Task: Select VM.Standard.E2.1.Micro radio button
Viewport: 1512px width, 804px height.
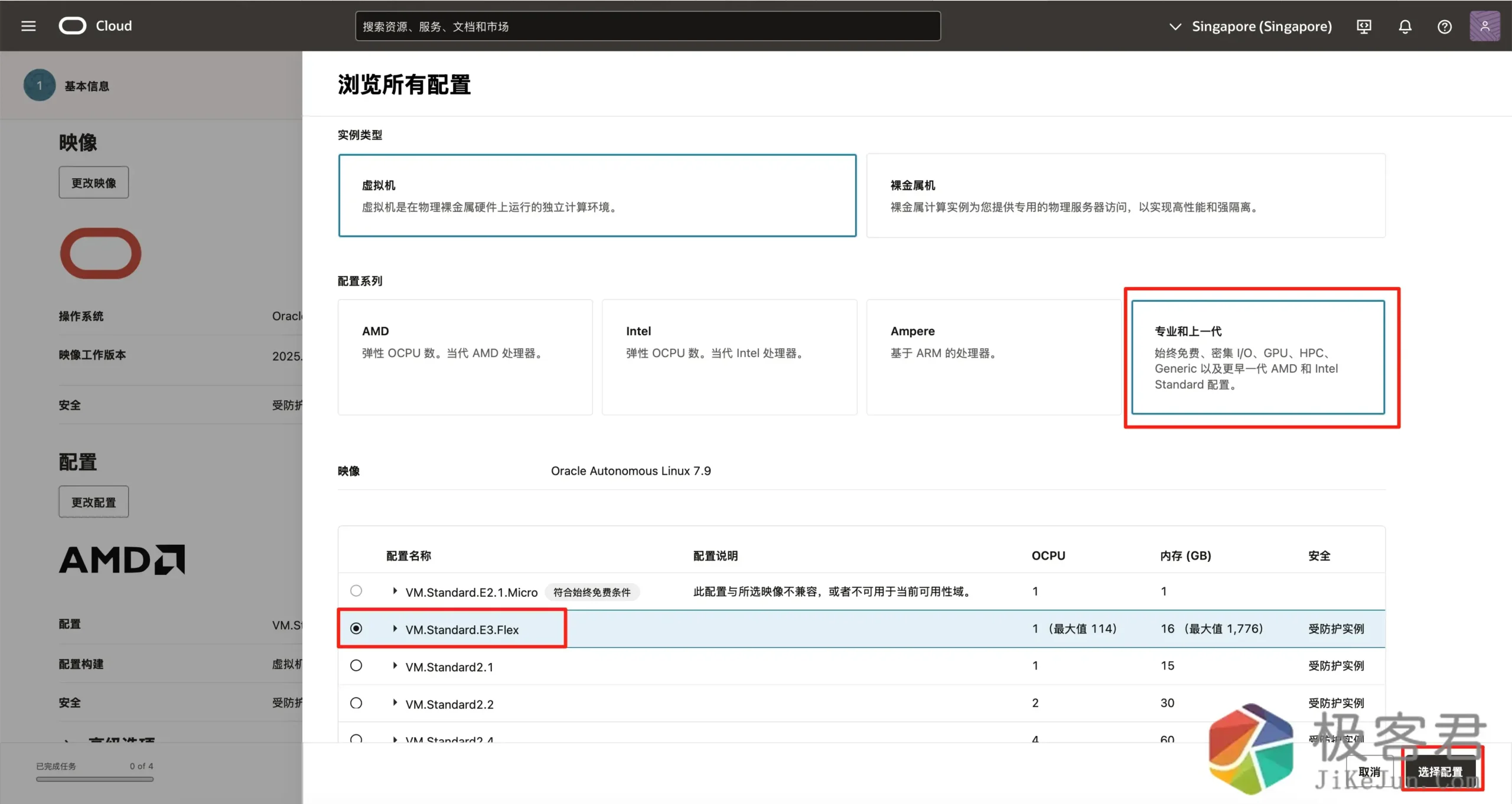Action: click(356, 591)
